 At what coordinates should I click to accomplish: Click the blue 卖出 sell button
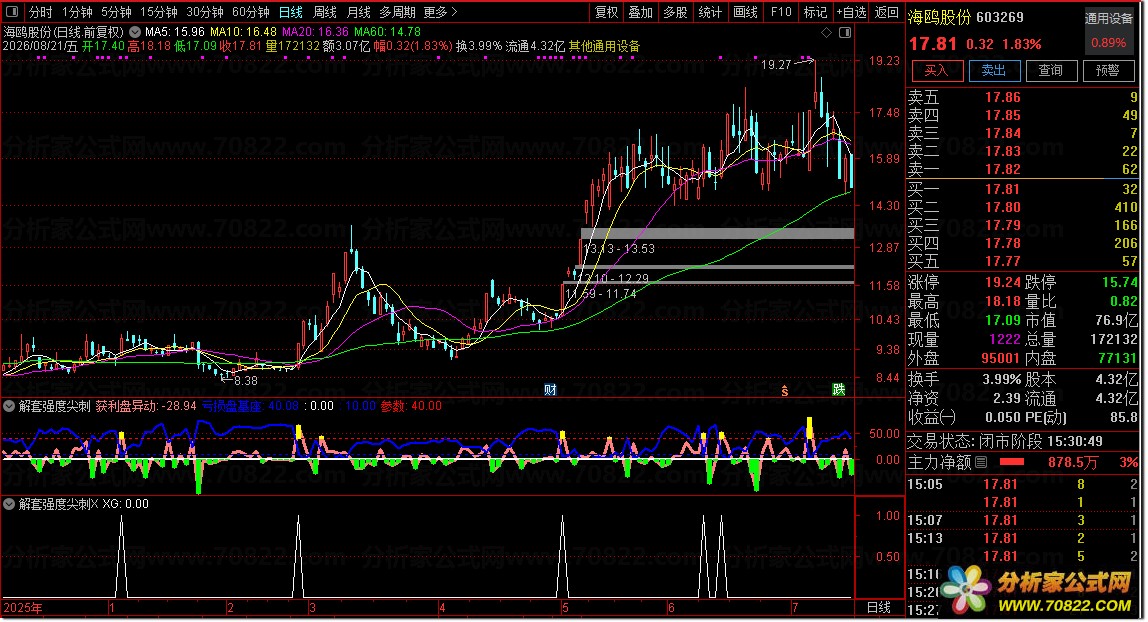(x=994, y=70)
